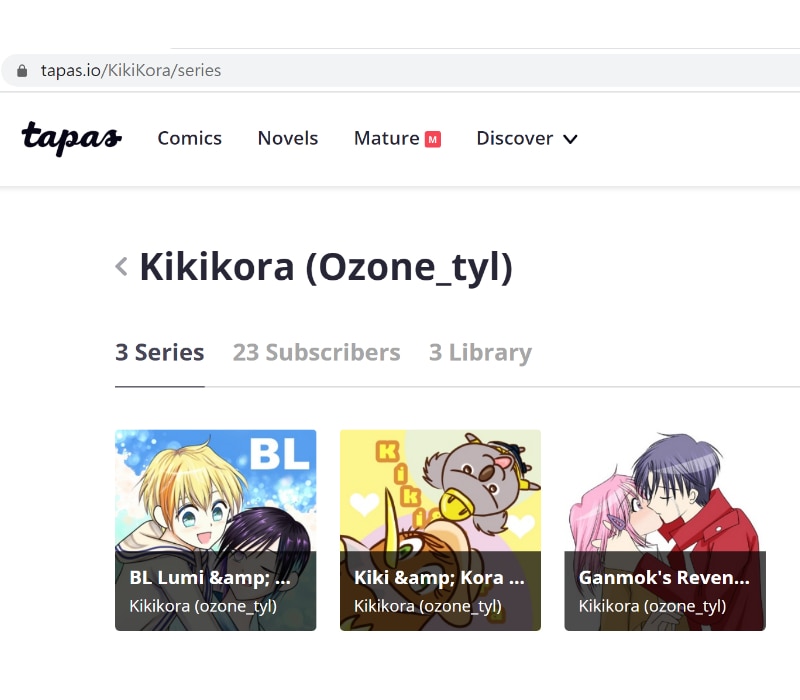Click author name under Kiki & Kora card
The image size is (800, 700).
tap(428, 606)
